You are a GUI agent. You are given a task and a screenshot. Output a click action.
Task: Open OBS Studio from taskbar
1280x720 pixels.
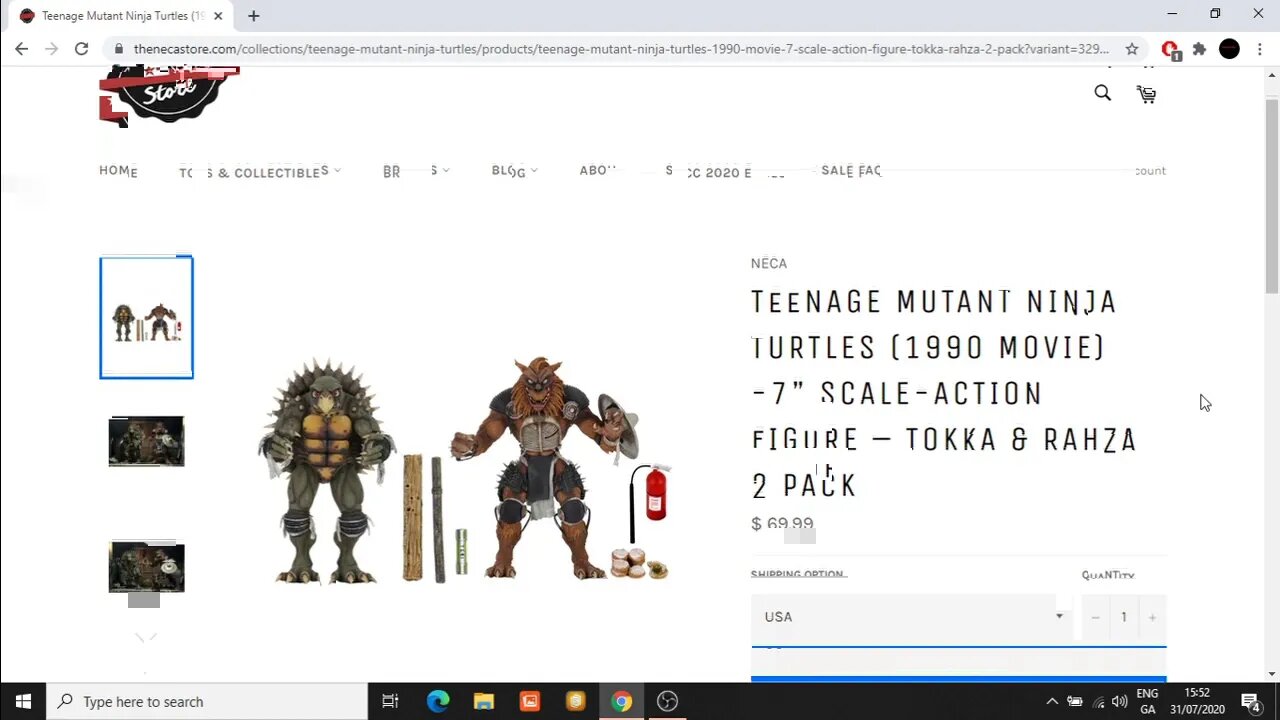pos(667,701)
